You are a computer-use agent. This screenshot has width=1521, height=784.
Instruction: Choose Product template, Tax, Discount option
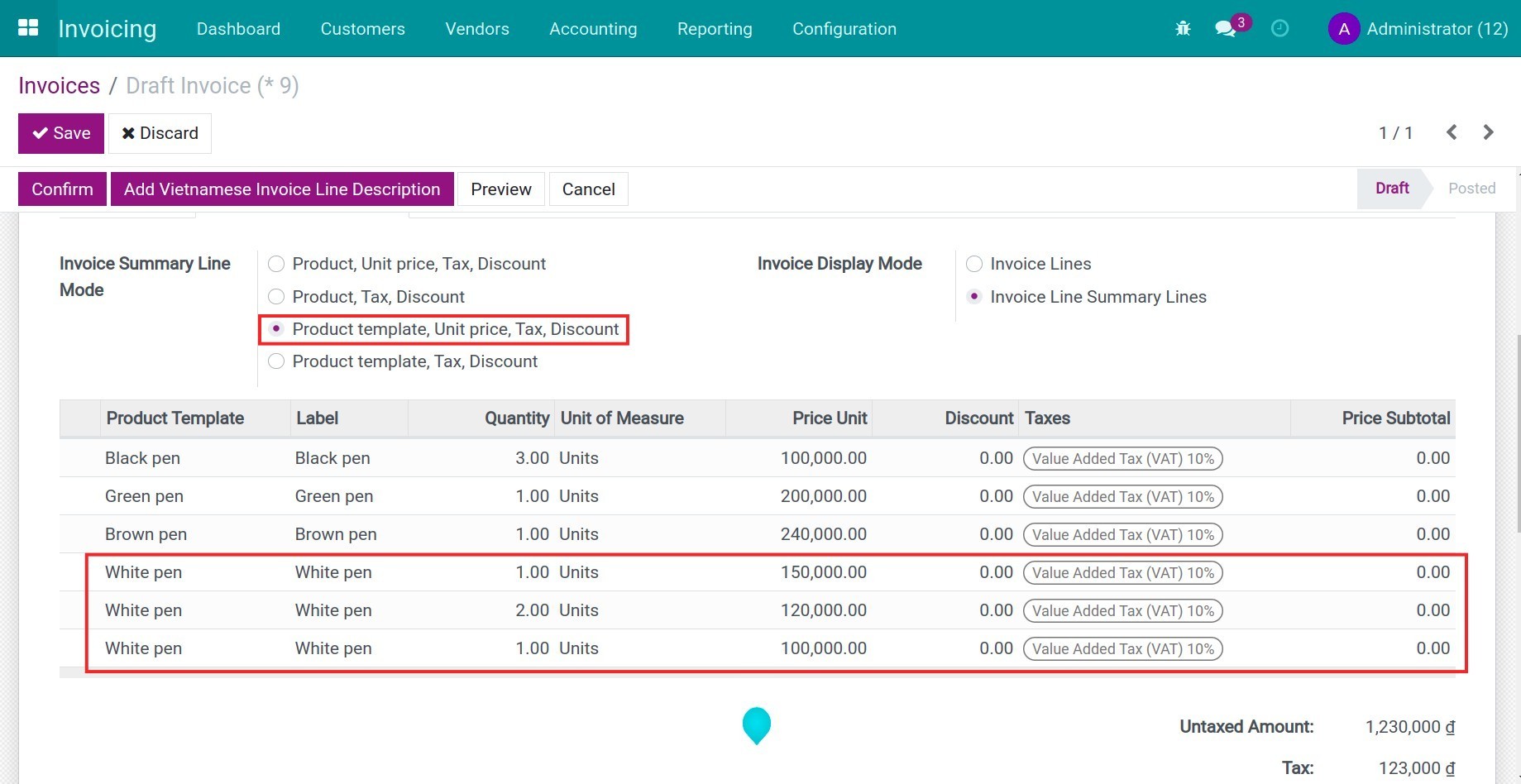coord(276,361)
